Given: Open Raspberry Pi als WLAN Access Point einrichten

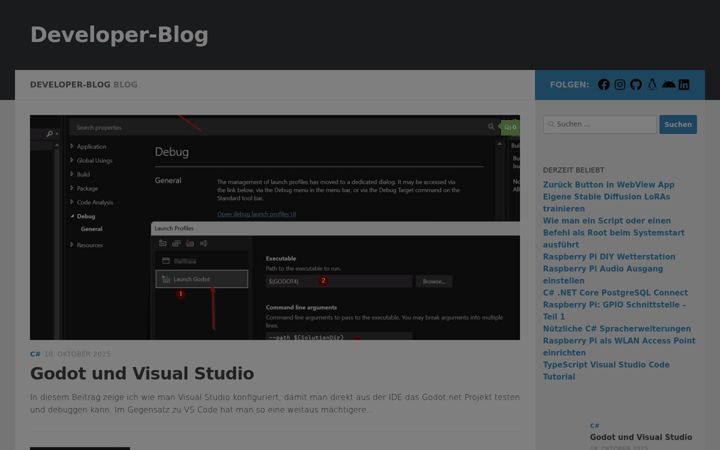Looking at the screenshot, I should pos(619,347).
